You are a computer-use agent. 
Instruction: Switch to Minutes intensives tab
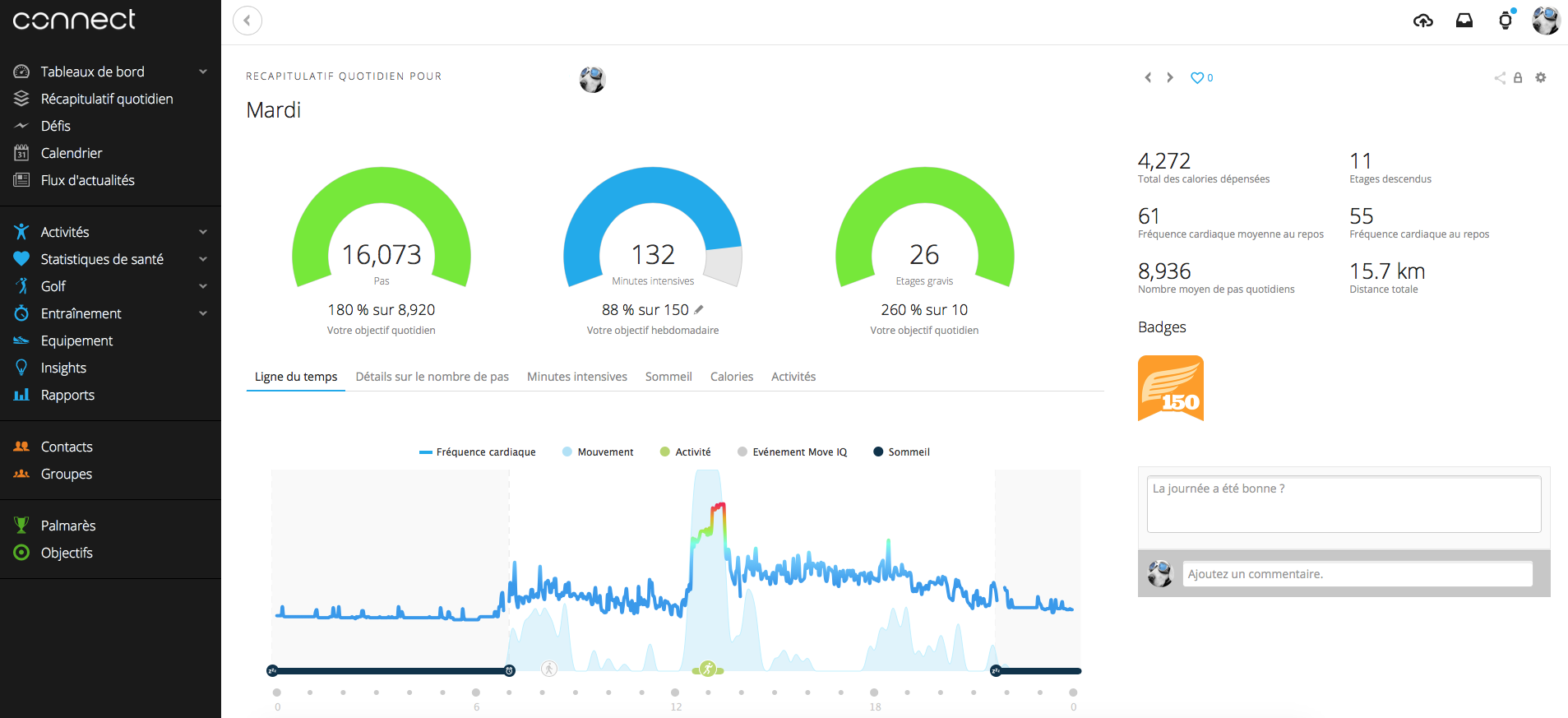tap(577, 377)
